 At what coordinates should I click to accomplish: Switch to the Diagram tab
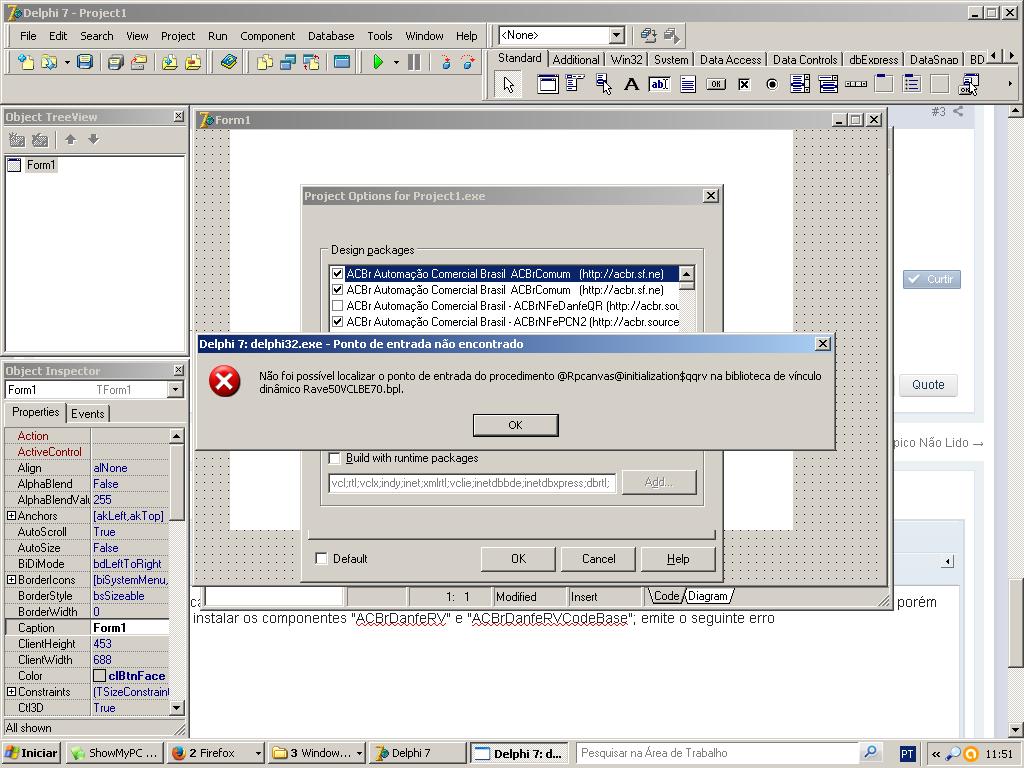[708, 596]
